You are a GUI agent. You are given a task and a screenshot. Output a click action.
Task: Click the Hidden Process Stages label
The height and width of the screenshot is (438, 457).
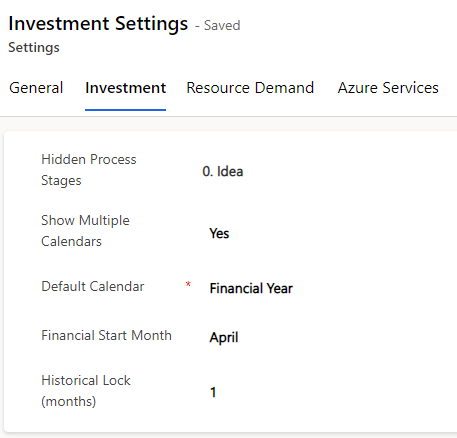tap(89, 170)
